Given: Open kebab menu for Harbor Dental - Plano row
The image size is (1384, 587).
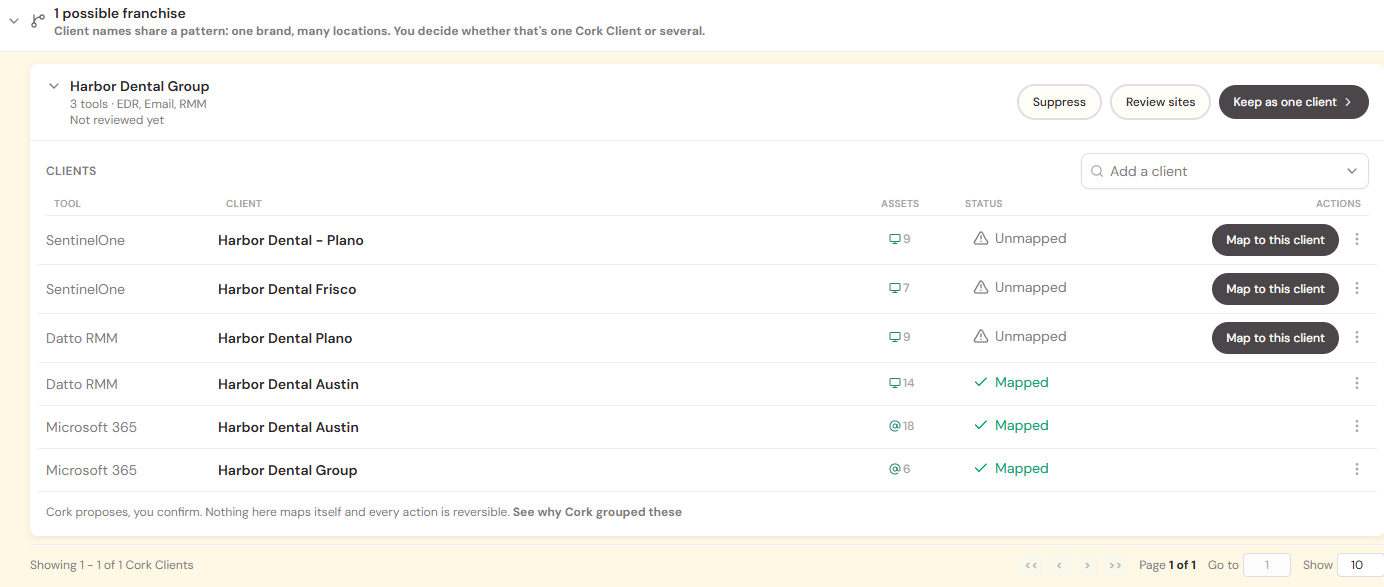Looking at the screenshot, I should click(1357, 240).
